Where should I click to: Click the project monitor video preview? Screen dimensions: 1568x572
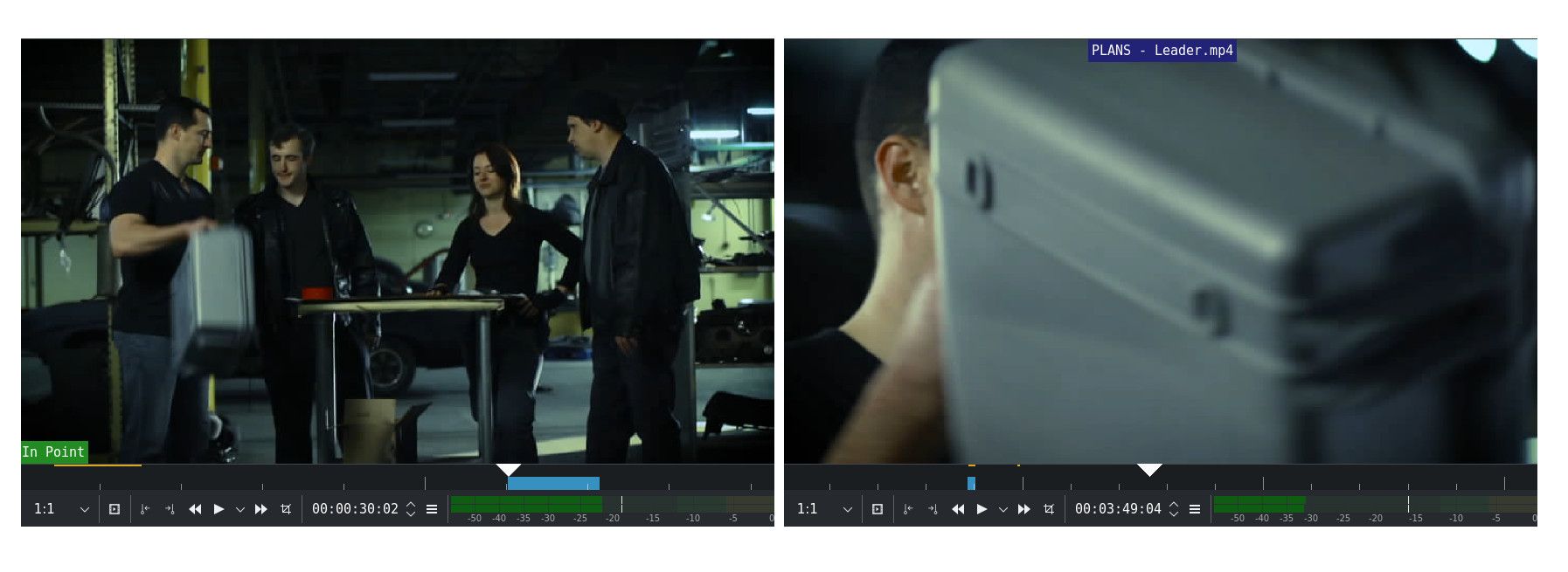1161,251
